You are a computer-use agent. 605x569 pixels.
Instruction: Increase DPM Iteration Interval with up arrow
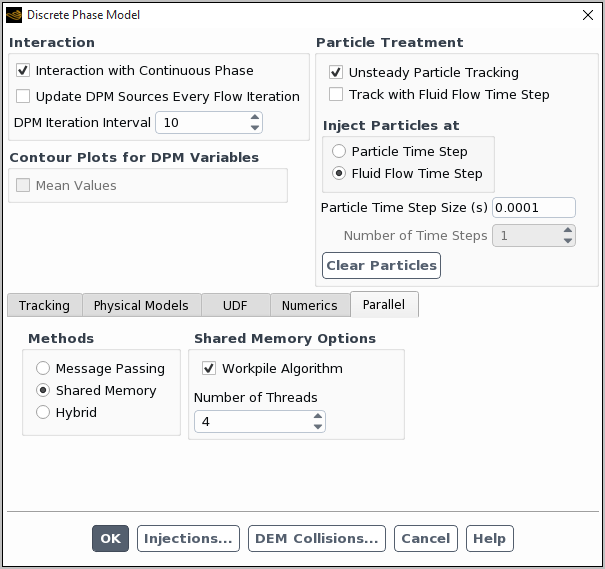click(255, 117)
